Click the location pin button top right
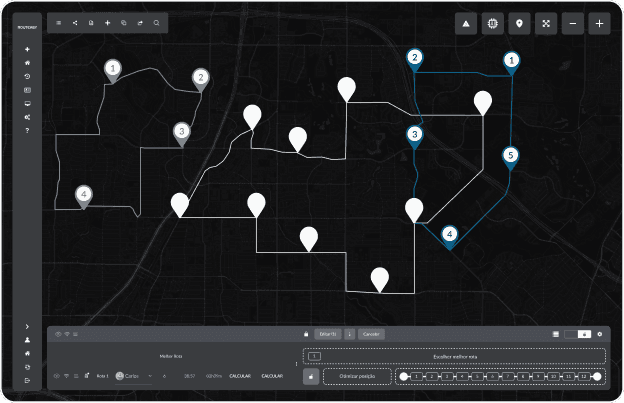This screenshot has width=624, height=403. (519, 23)
